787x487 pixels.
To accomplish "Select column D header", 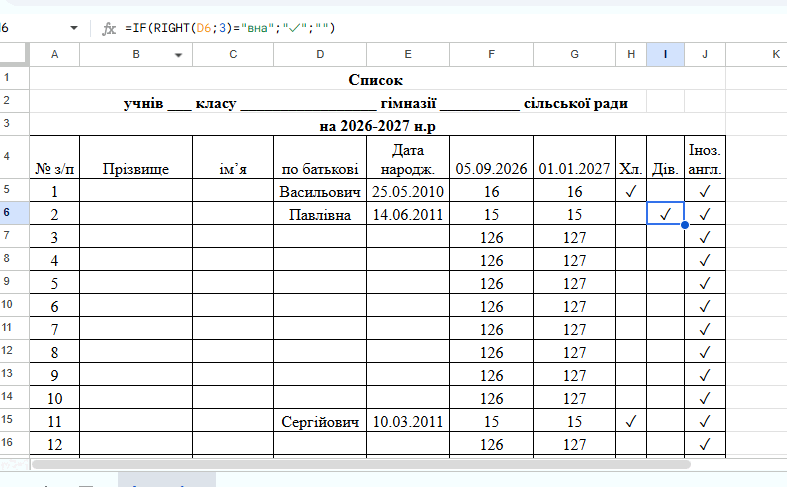I will (320, 54).
